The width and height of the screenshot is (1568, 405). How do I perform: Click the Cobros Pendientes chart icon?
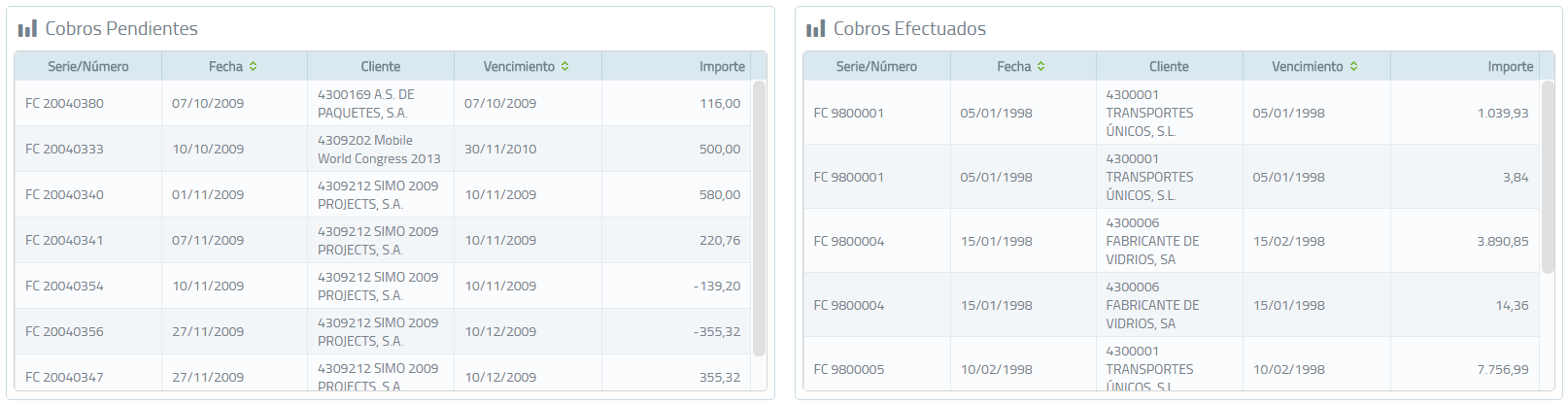(x=27, y=29)
